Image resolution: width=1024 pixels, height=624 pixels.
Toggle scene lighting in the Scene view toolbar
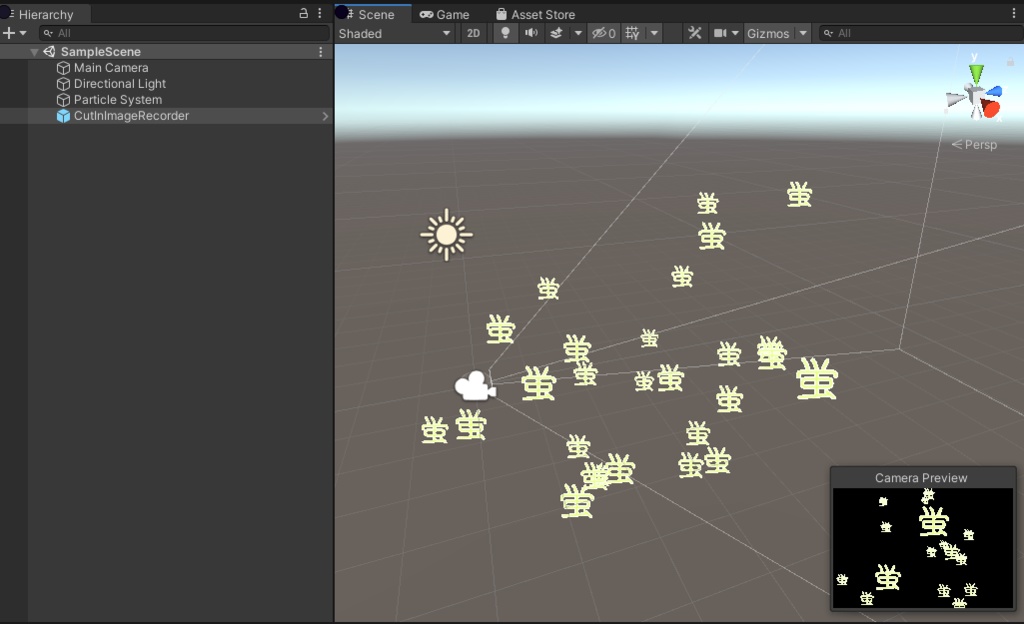point(505,33)
